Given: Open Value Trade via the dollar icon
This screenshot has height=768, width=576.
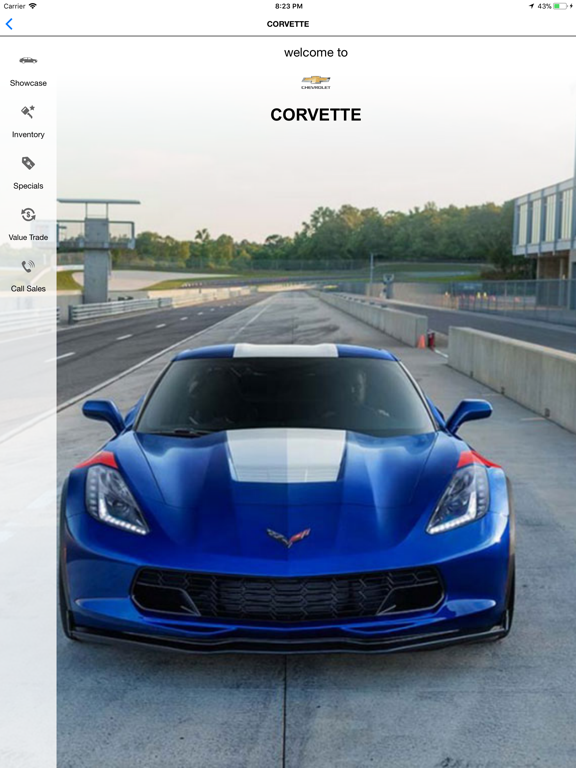Looking at the screenshot, I should 28,215.
